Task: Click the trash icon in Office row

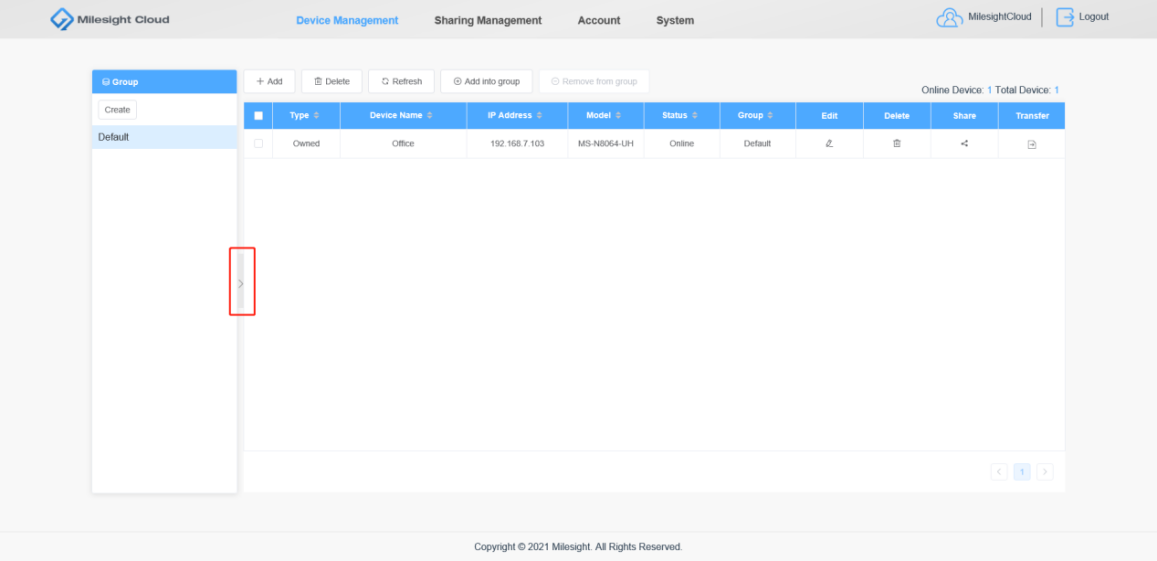Action: (x=897, y=143)
